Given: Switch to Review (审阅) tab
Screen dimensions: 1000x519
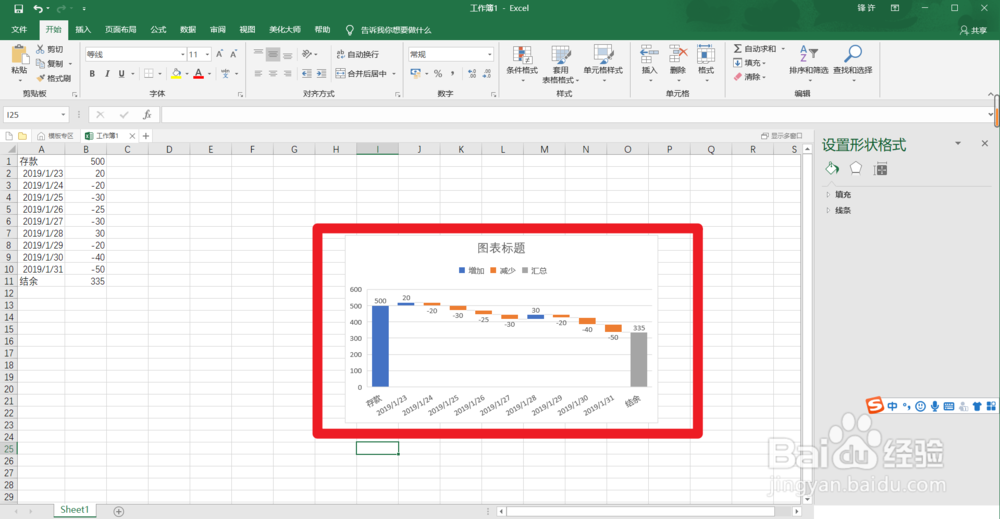Looking at the screenshot, I should 217,30.
